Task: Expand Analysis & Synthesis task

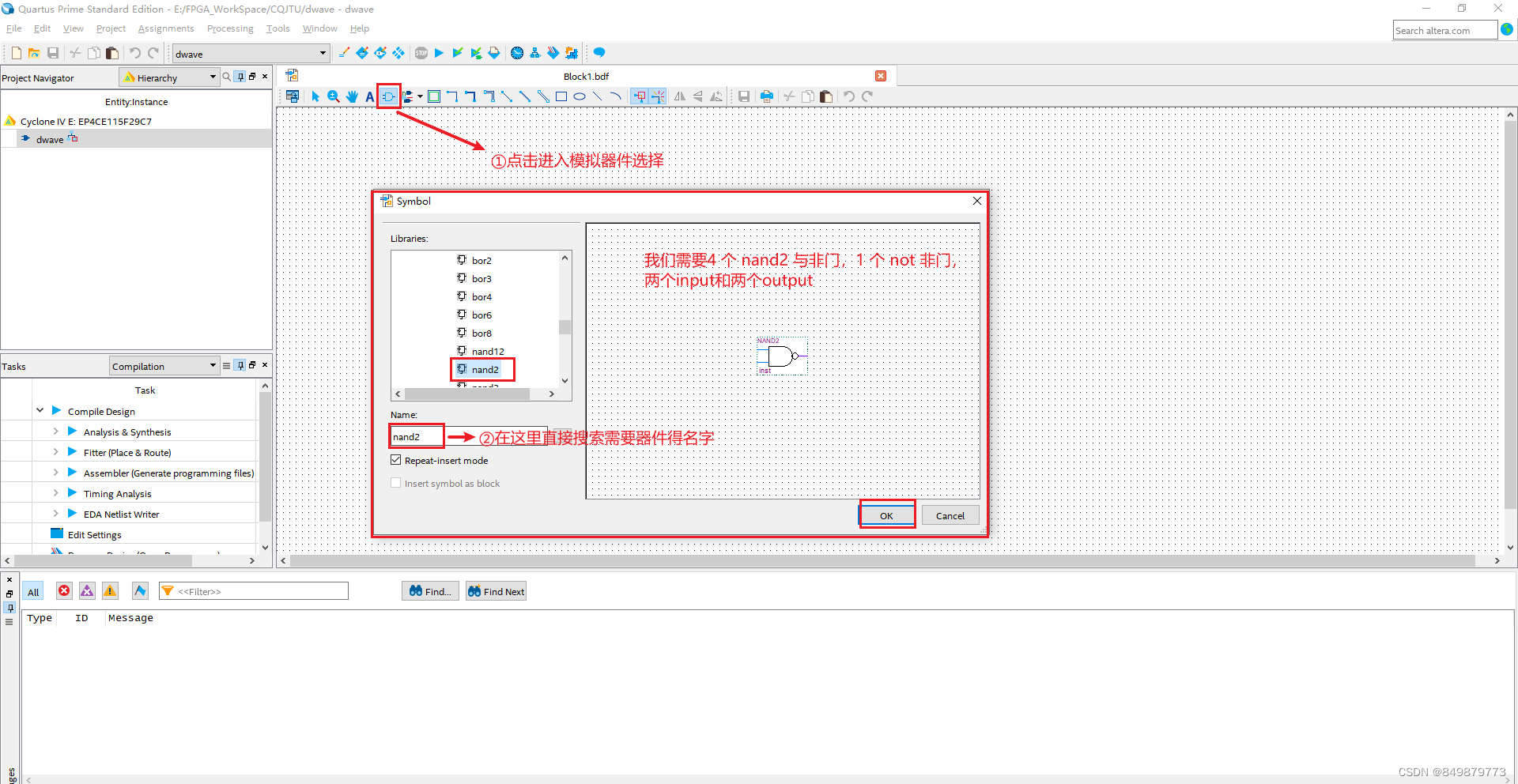Action: click(55, 432)
